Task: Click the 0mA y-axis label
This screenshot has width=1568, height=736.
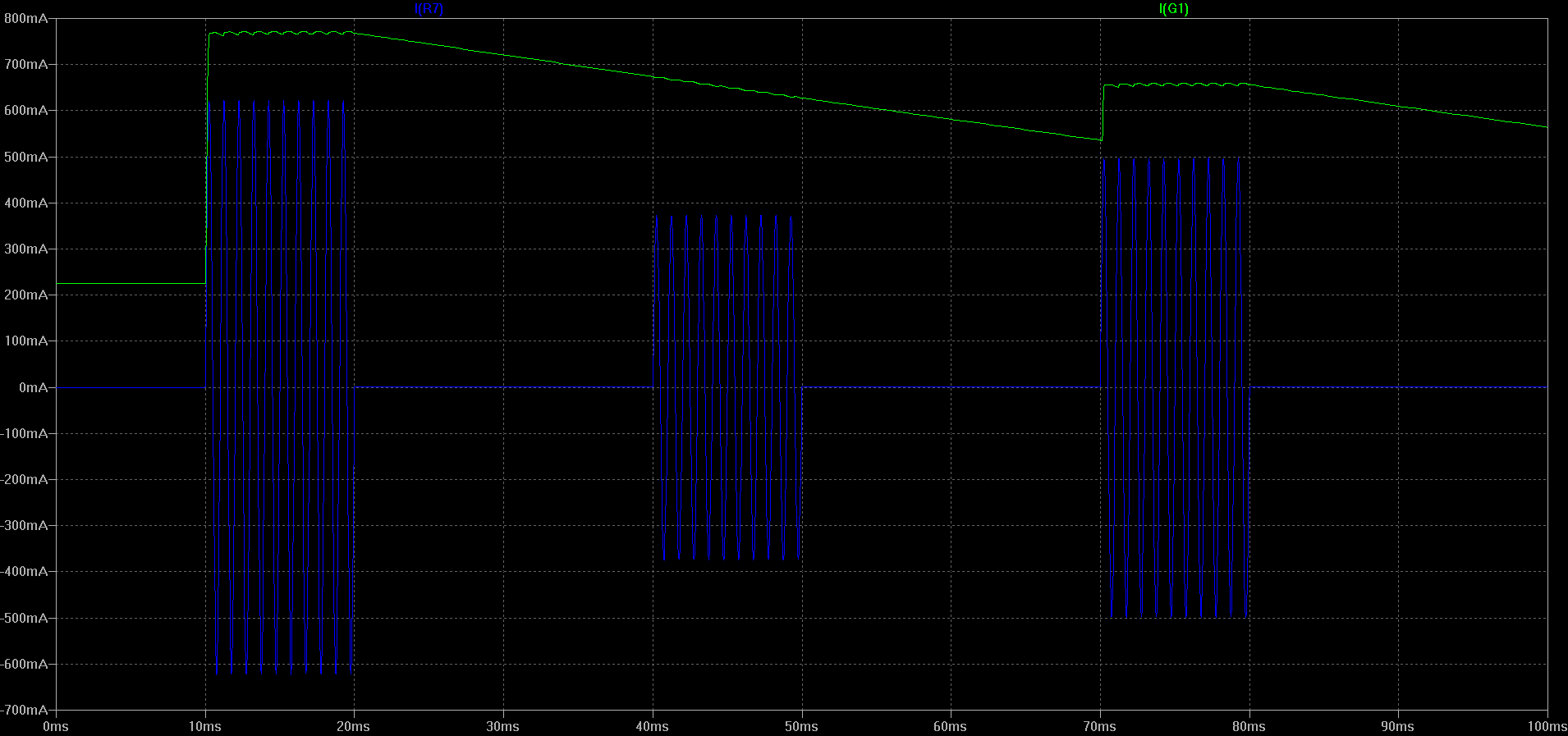Action: 34,387
